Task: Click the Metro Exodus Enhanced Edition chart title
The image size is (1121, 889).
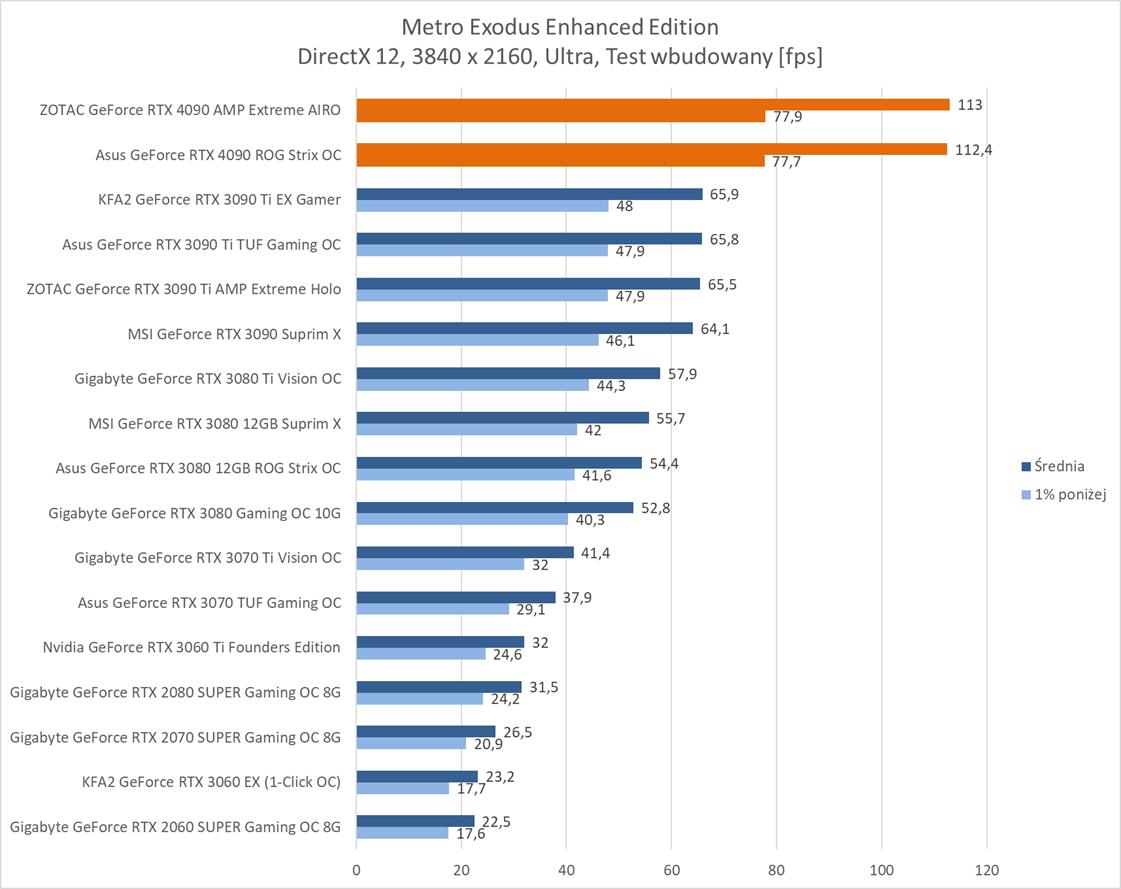Action: point(560,26)
